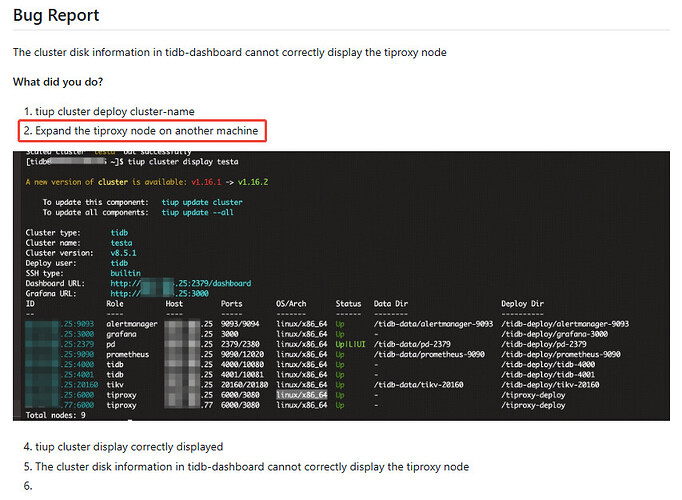Click the "What did you do?" subheading

pyautogui.click(x=58, y=82)
